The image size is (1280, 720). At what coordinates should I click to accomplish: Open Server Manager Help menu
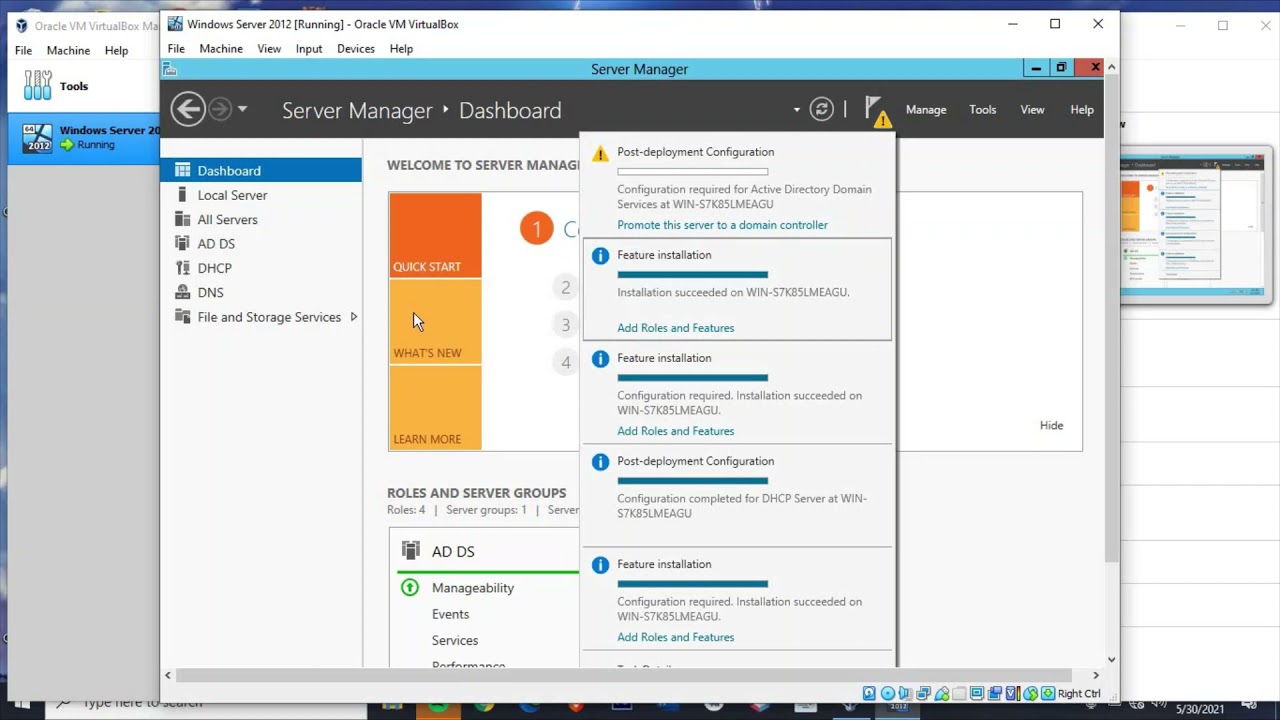coord(1082,110)
